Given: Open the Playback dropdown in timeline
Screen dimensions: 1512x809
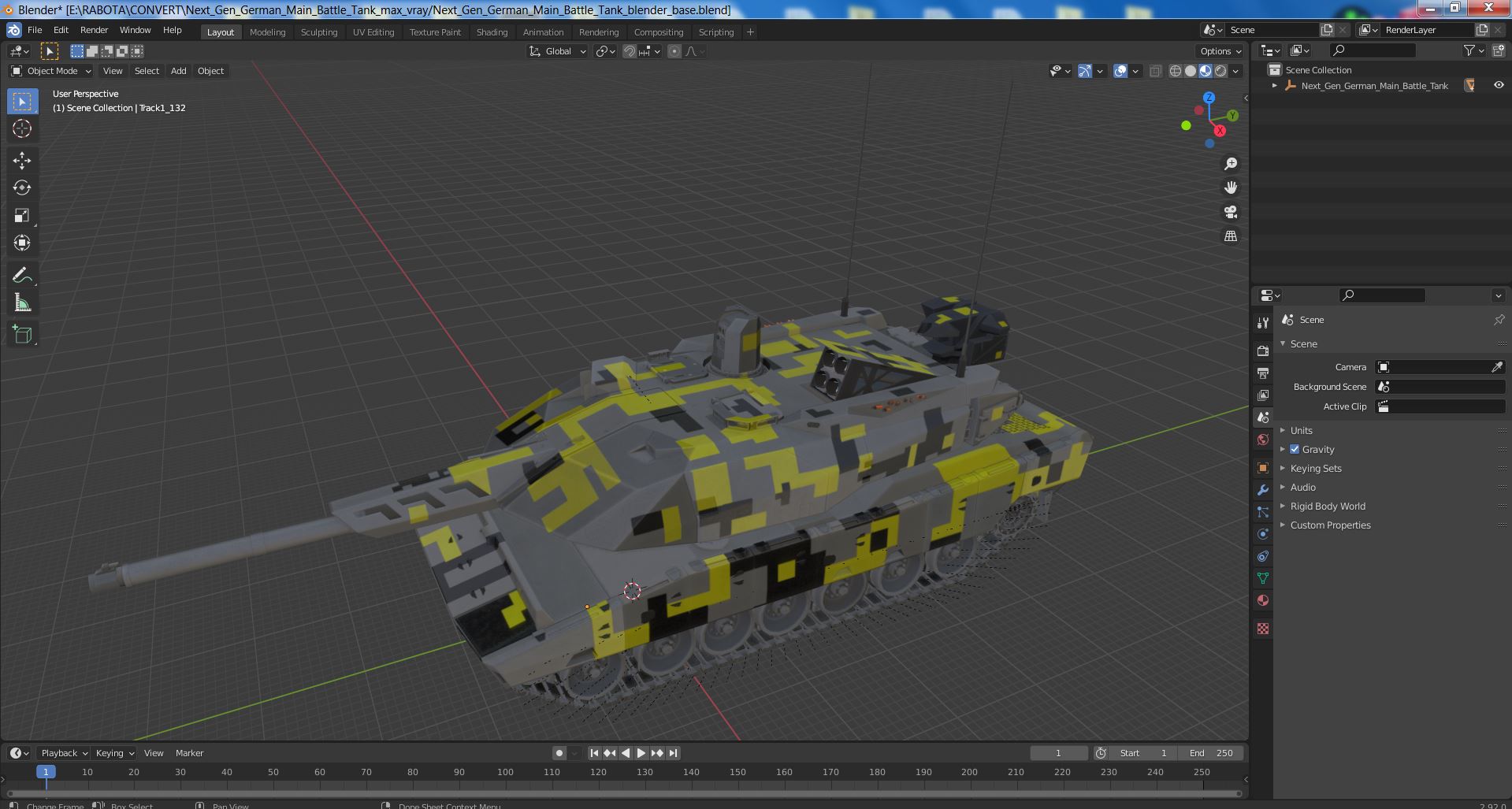Looking at the screenshot, I should (x=64, y=753).
